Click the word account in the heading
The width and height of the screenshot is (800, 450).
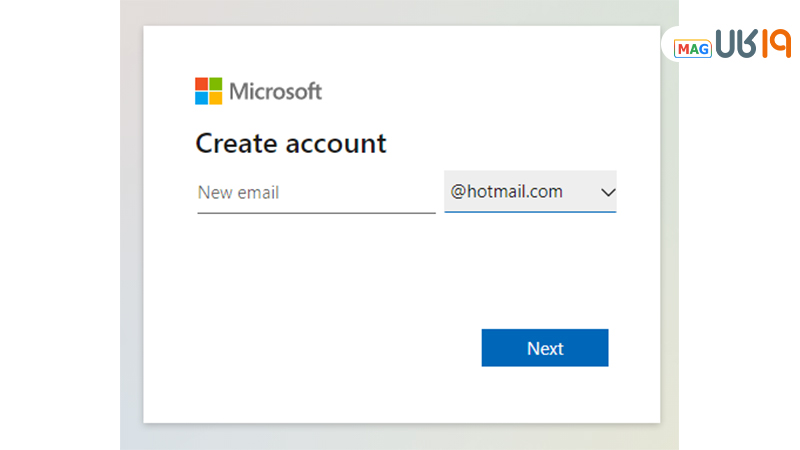coord(336,143)
